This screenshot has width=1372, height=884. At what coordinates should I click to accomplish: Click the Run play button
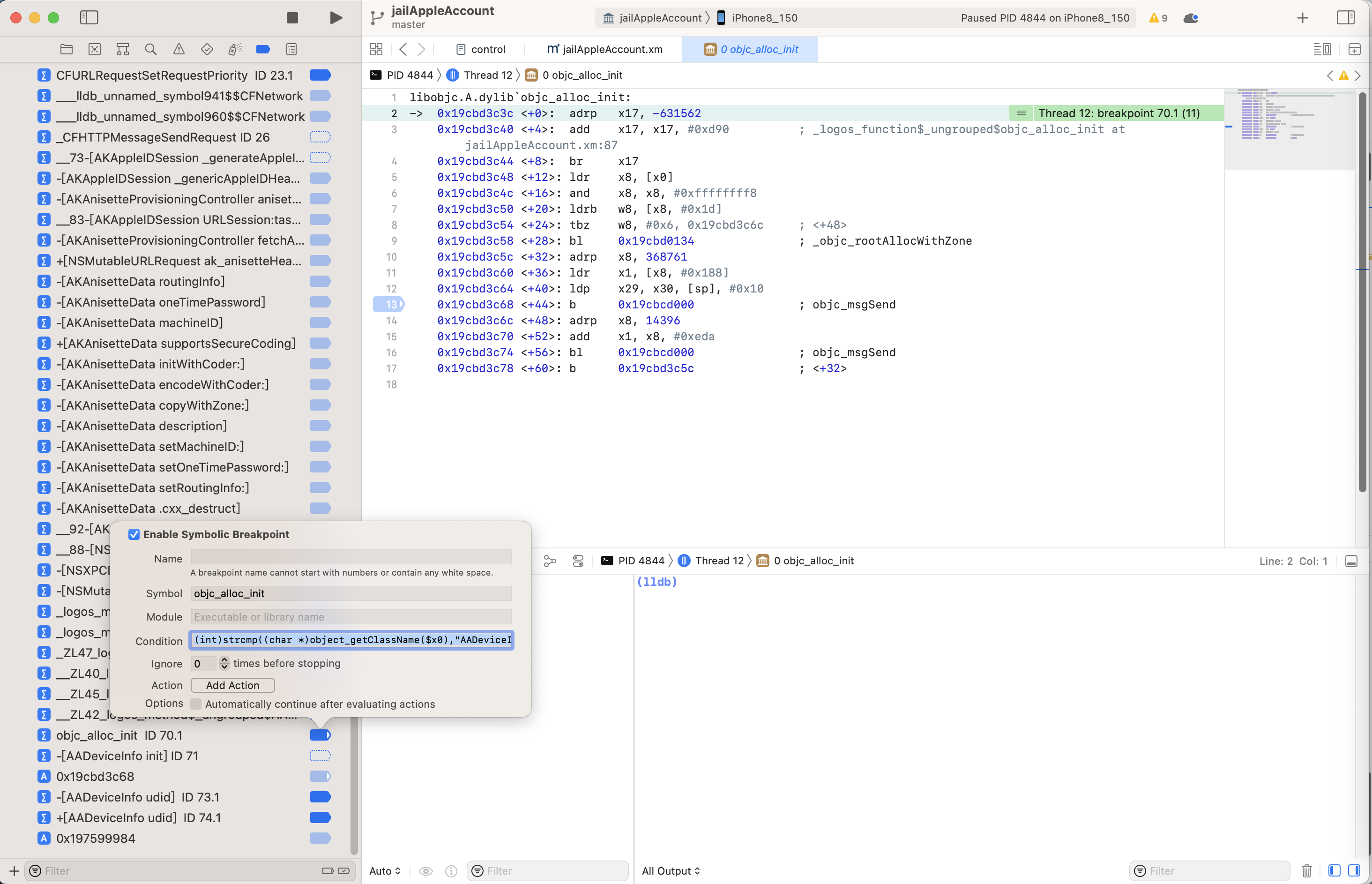point(336,18)
